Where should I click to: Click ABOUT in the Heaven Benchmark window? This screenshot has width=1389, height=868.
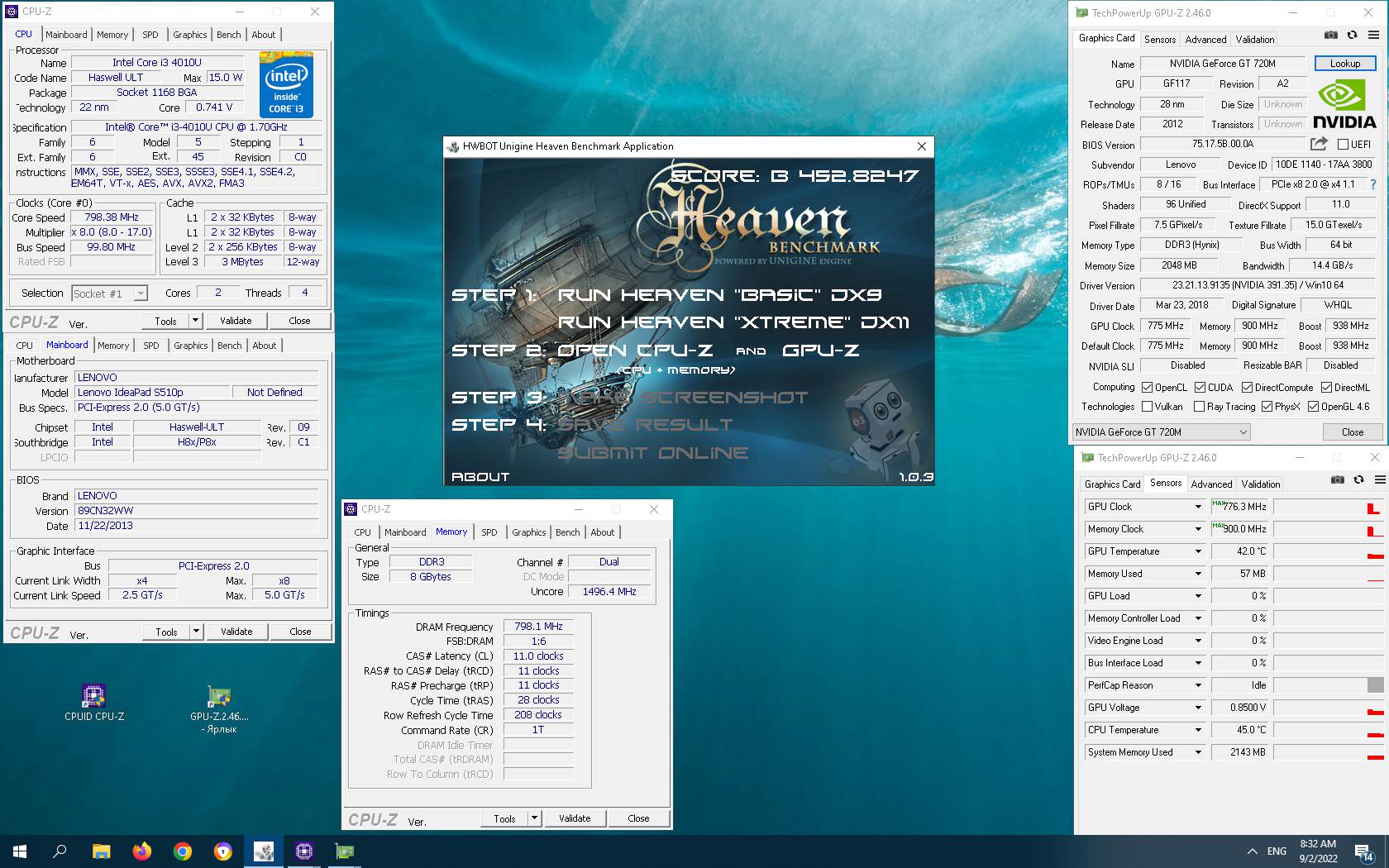click(x=480, y=477)
